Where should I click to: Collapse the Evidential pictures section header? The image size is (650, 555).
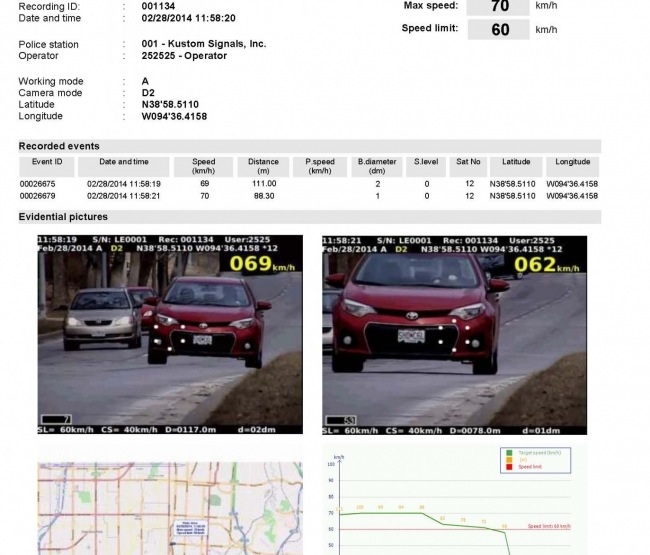tap(62, 217)
